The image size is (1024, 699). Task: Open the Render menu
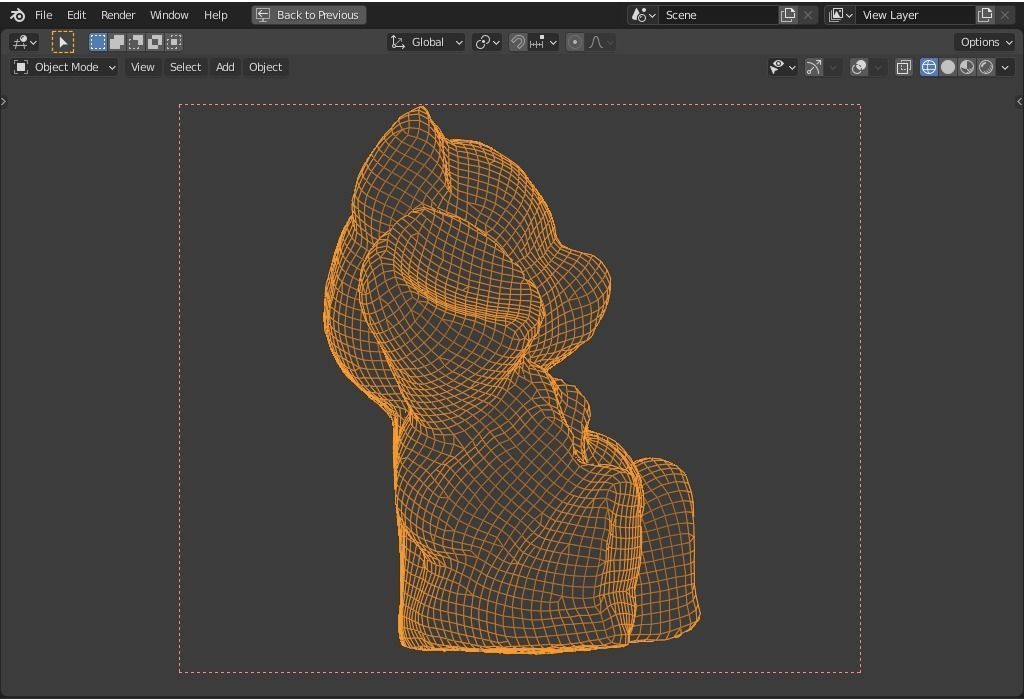click(x=118, y=15)
